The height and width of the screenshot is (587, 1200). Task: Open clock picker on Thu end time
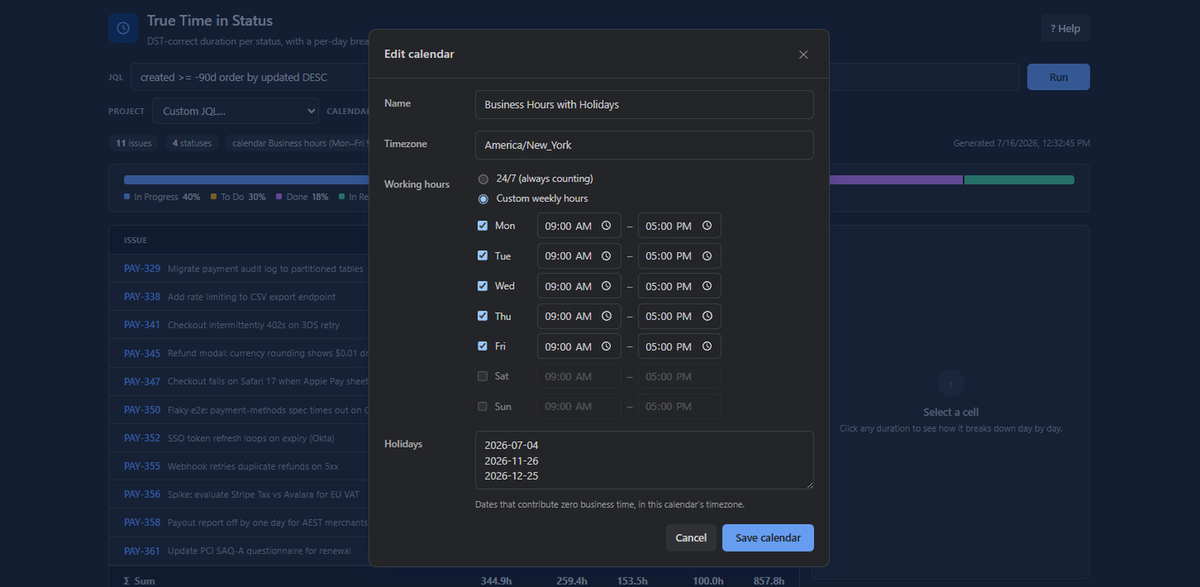(x=706, y=316)
